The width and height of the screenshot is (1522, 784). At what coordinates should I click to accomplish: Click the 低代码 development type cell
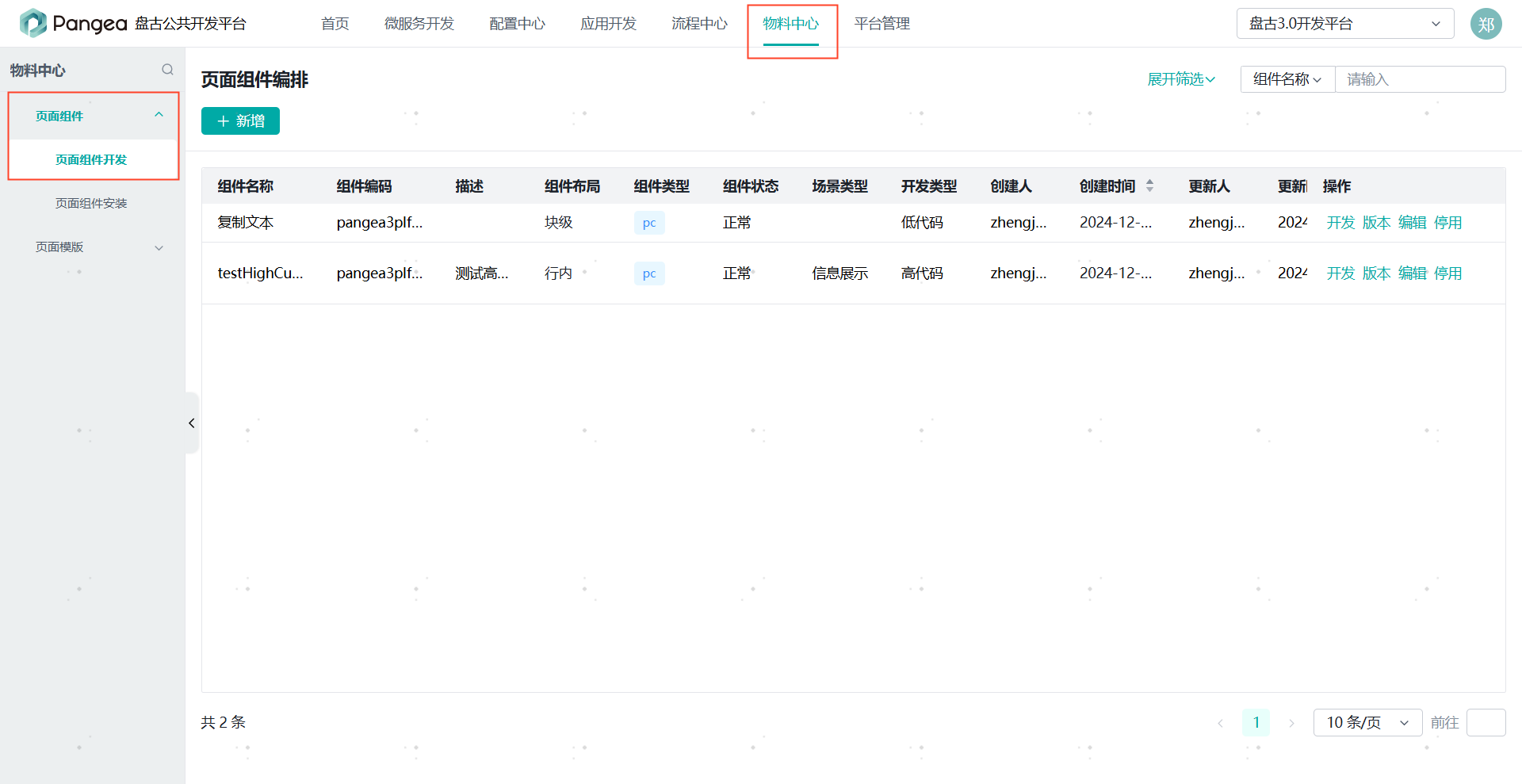922,223
